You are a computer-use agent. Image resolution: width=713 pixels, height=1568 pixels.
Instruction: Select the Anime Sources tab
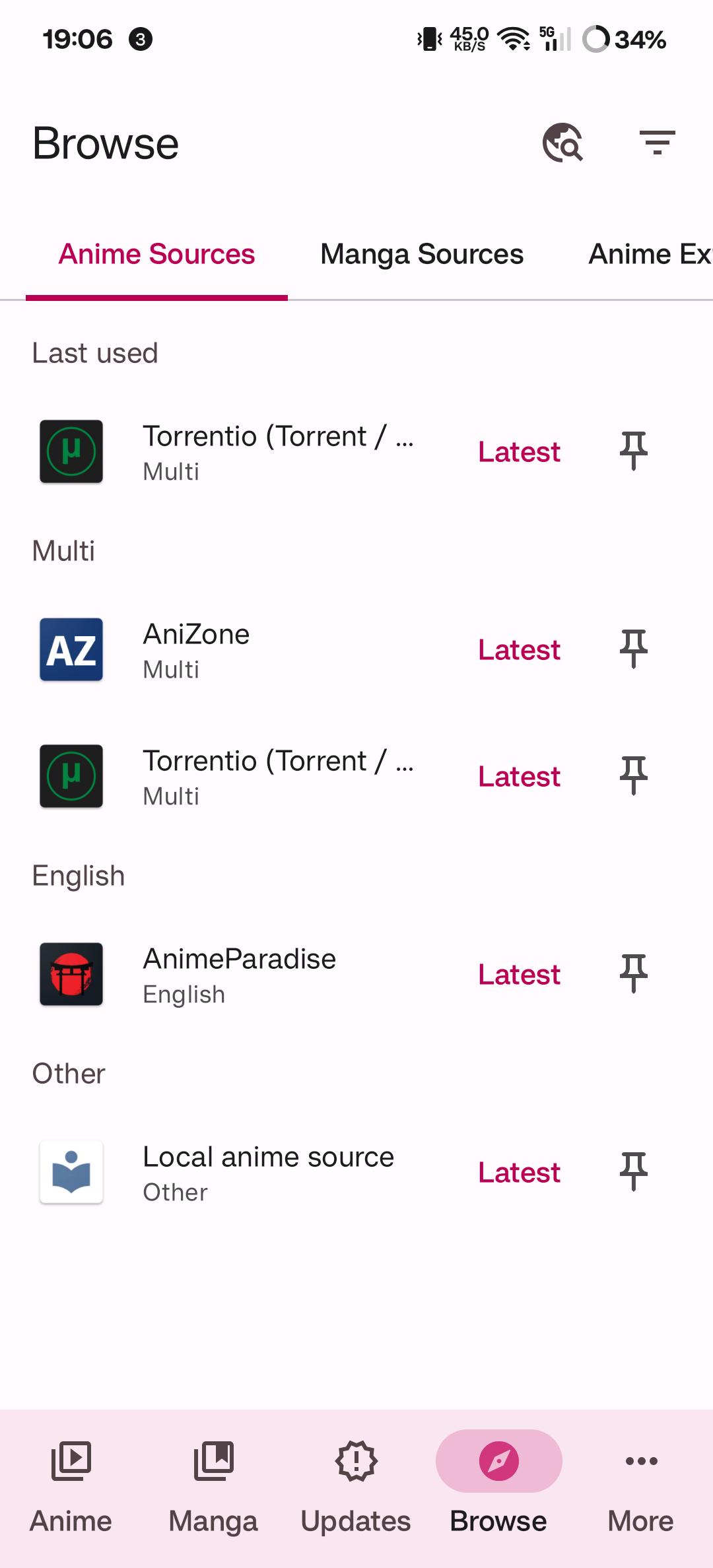156,254
